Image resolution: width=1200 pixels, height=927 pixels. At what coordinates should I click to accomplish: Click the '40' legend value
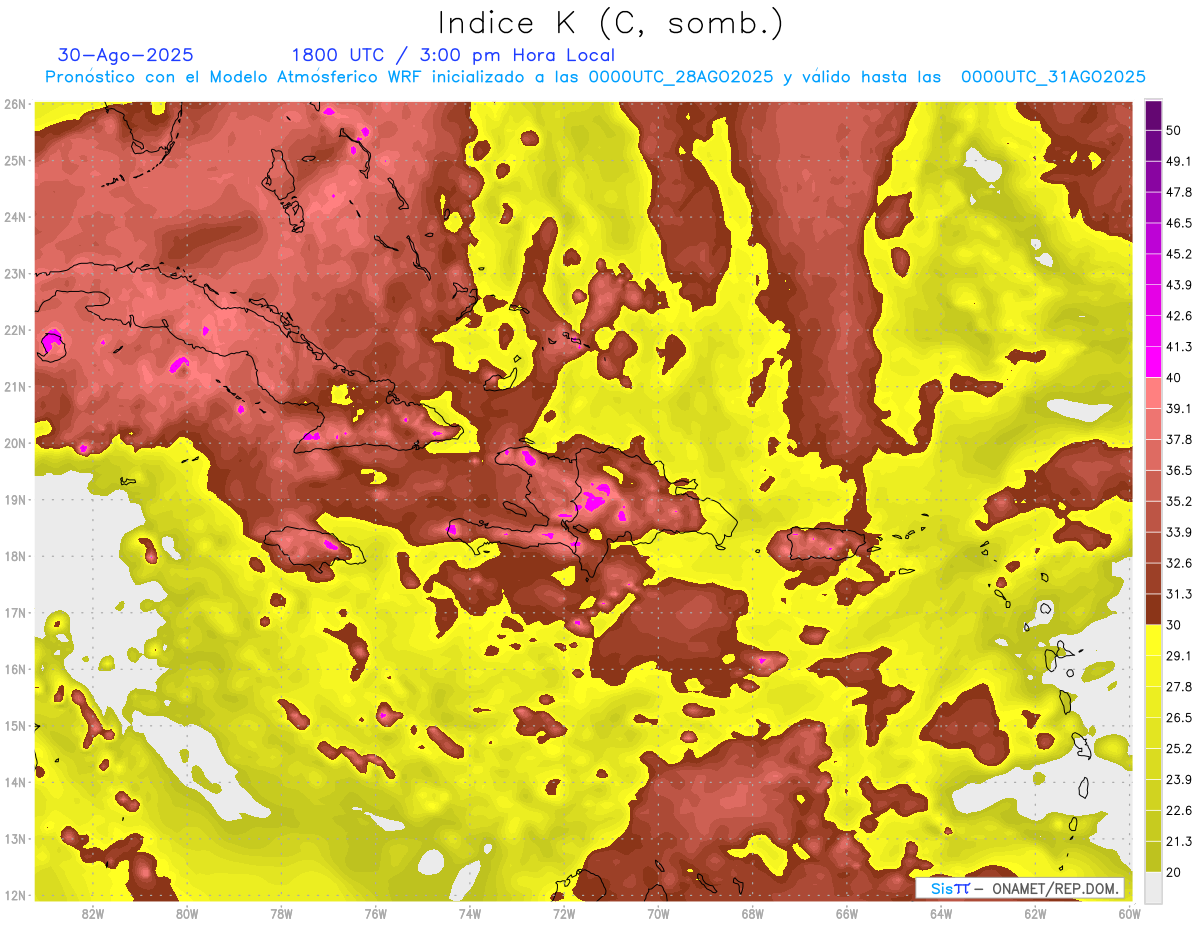(1175, 377)
